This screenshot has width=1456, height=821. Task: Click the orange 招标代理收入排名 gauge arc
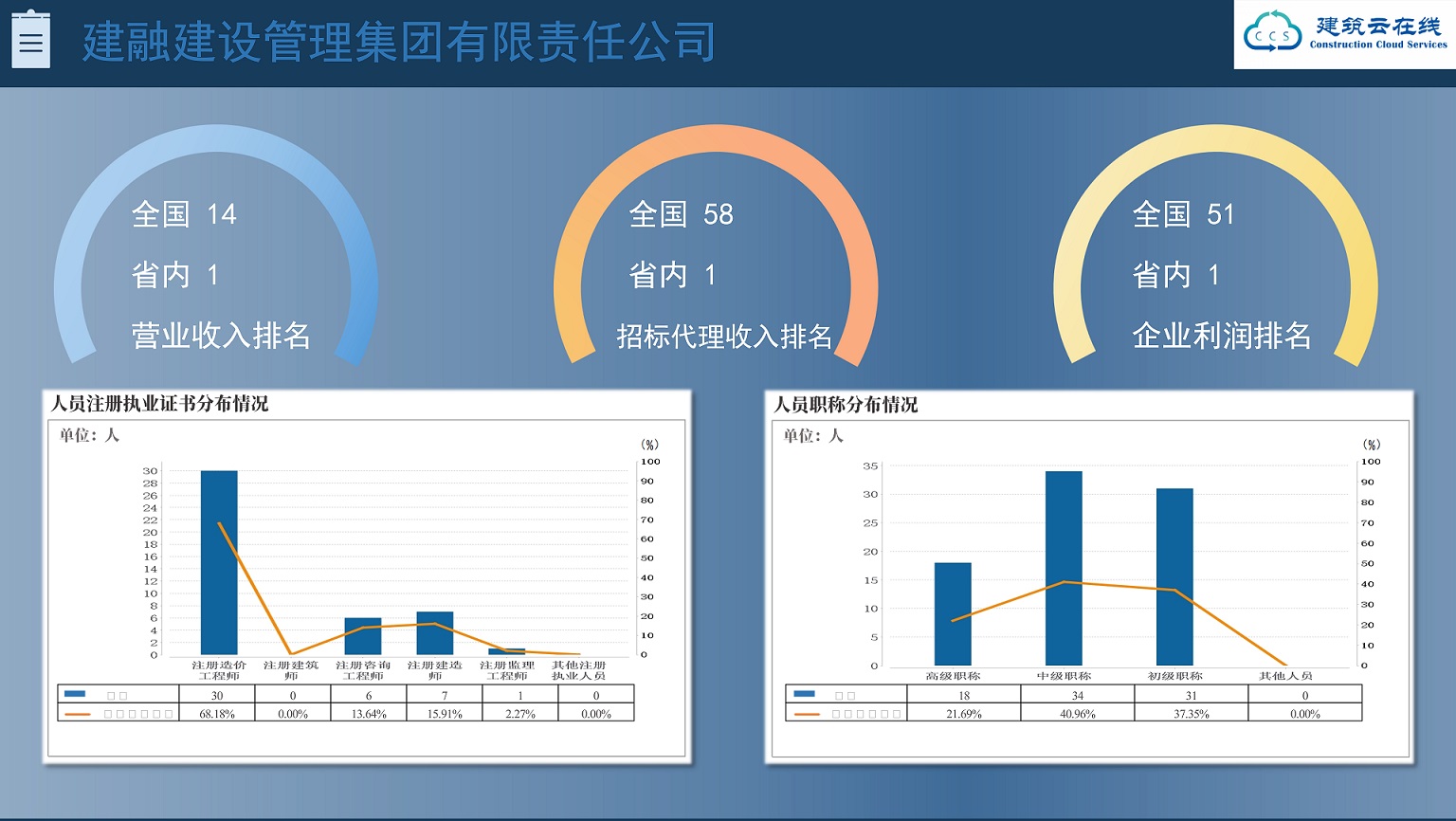coord(716,140)
